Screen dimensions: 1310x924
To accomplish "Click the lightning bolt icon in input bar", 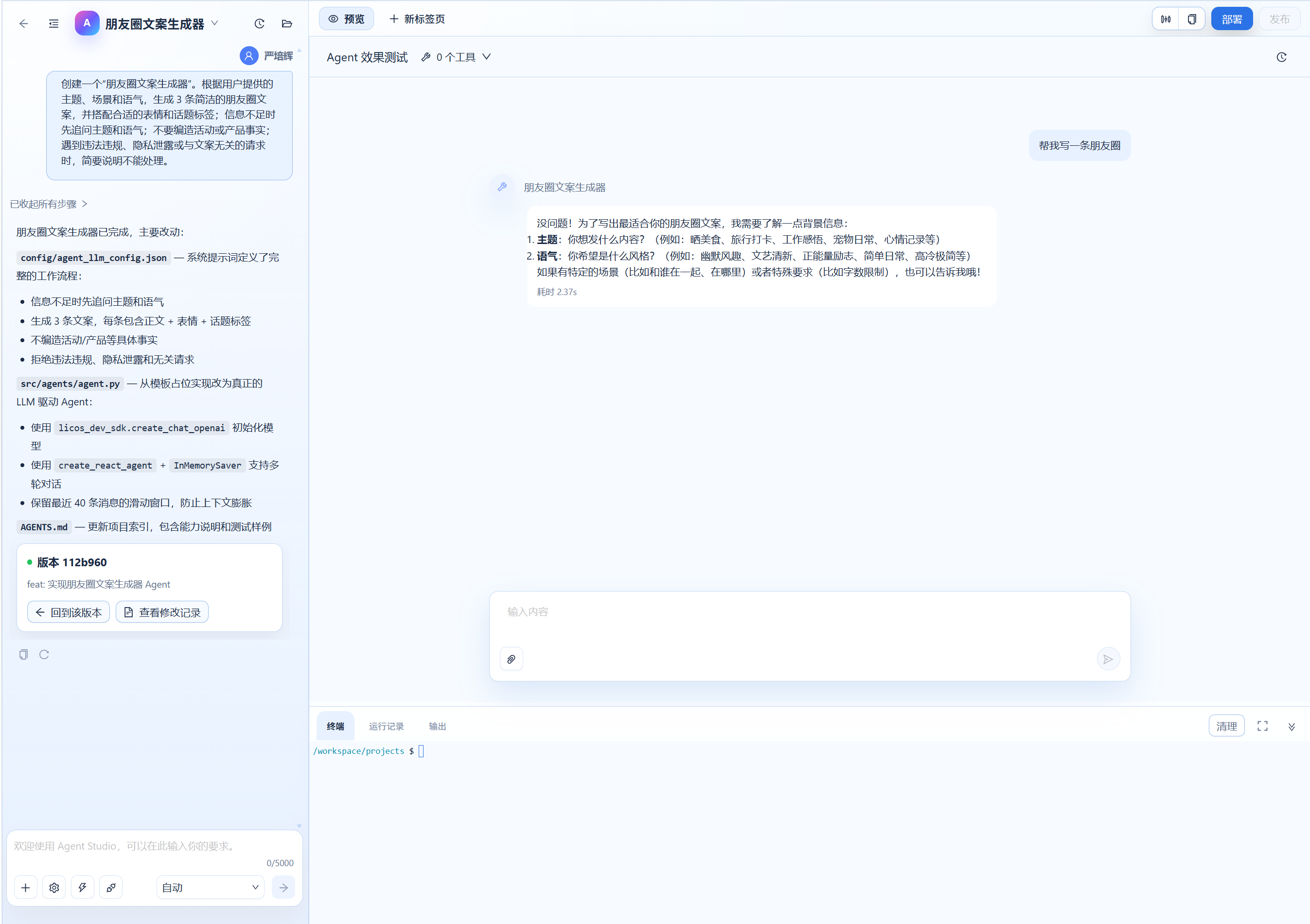I will (82, 888).
